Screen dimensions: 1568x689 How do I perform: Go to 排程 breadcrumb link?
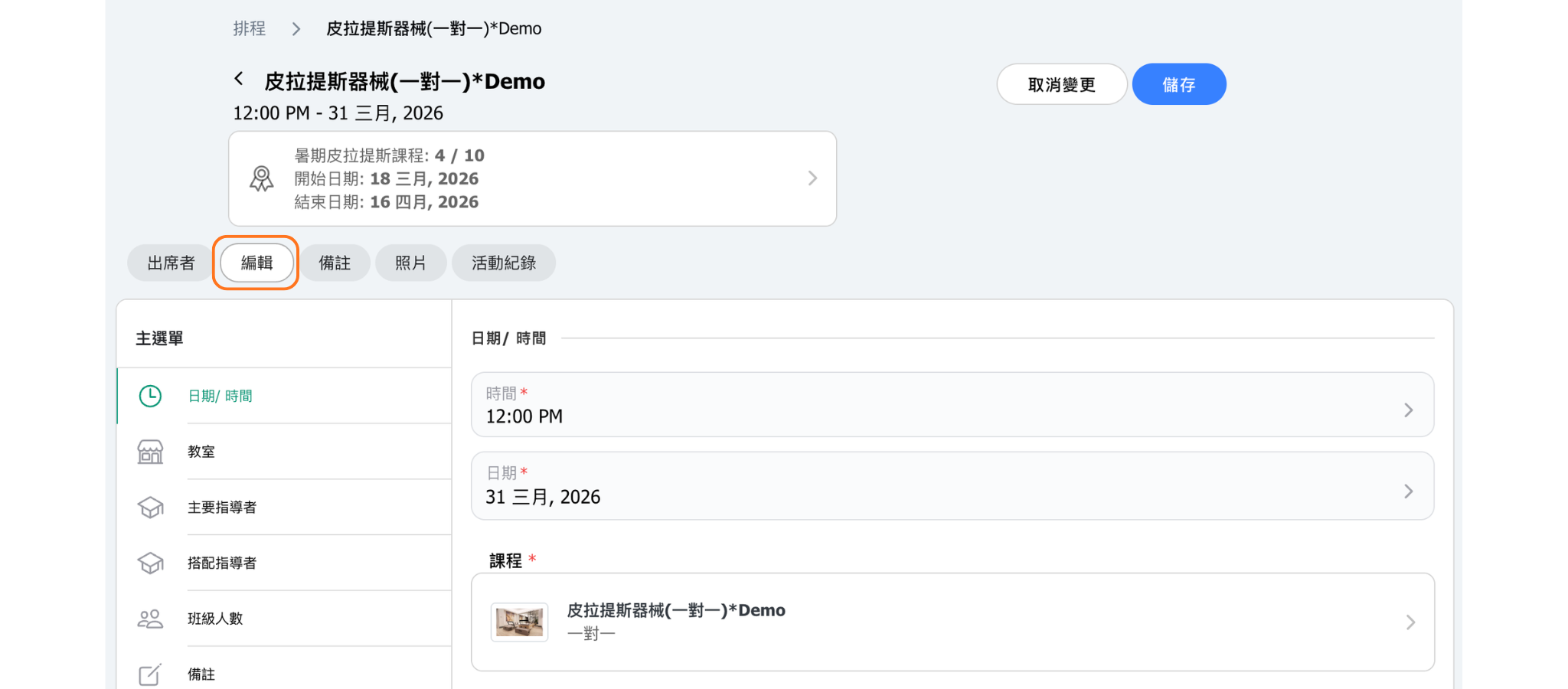click(x=250, y=29)
